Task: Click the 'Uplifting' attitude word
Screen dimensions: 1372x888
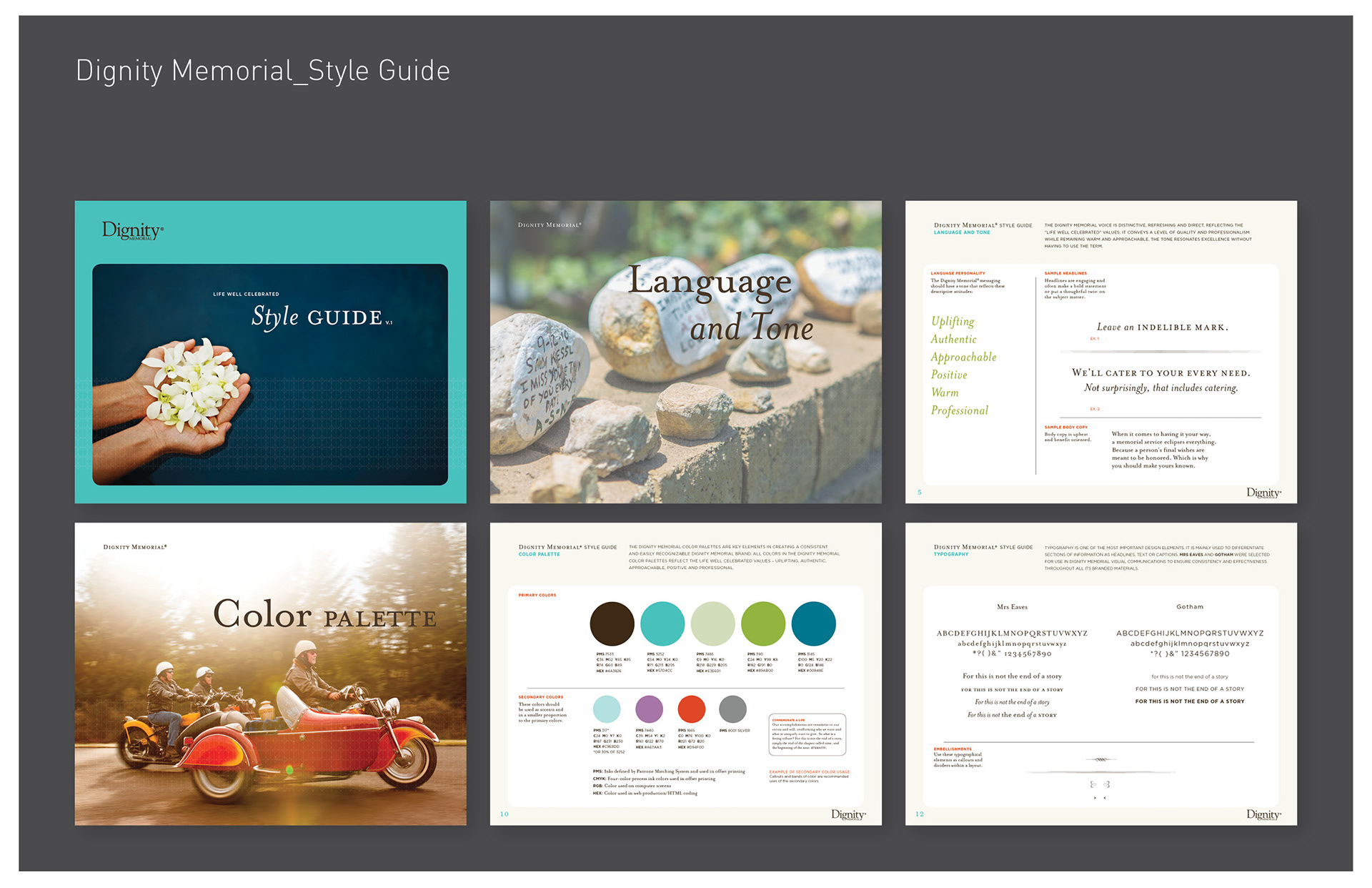Action: 953,321
